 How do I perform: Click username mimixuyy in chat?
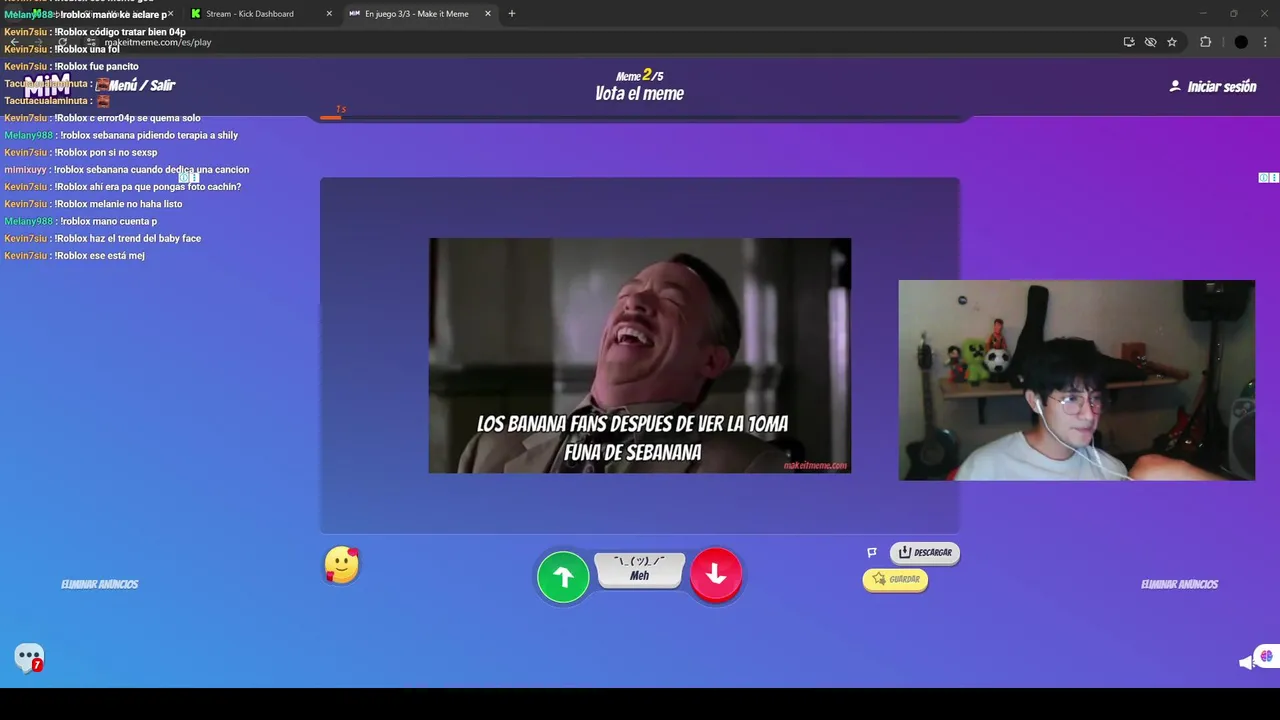25,170
